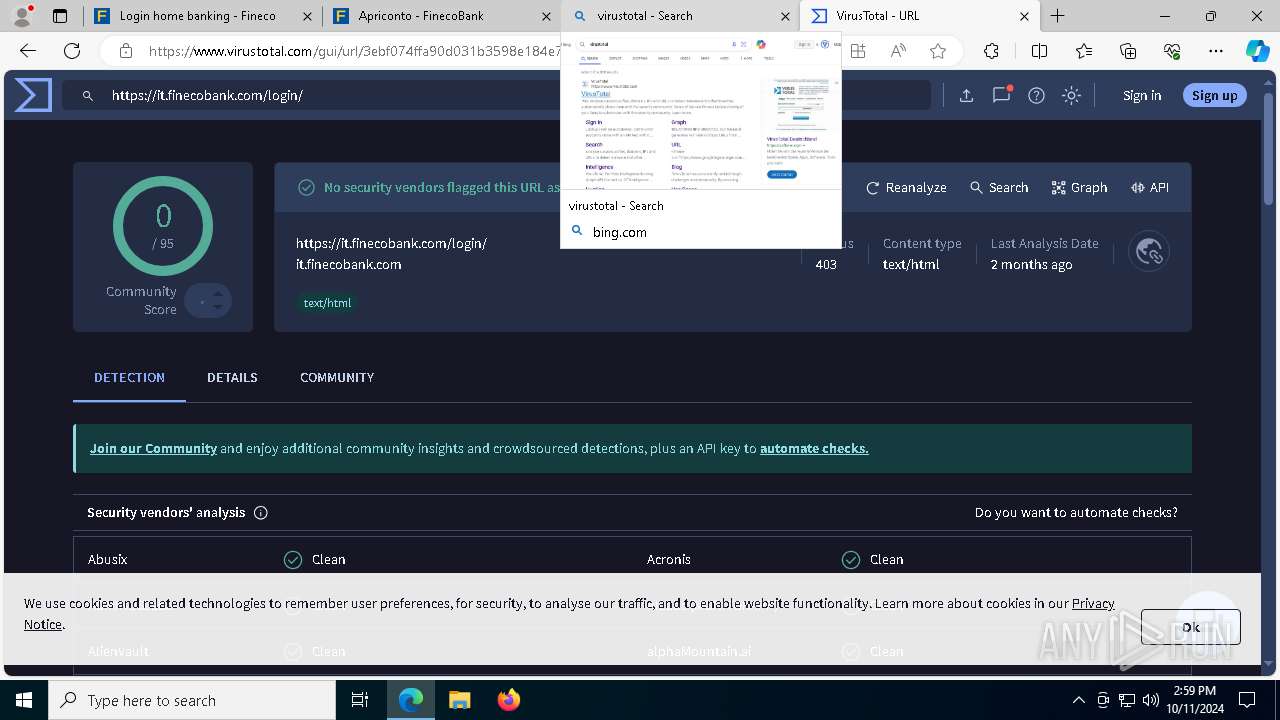1280x720 pixels.
Task: Toggle the light/dark theme sun icon
Action: (1072, 96)
